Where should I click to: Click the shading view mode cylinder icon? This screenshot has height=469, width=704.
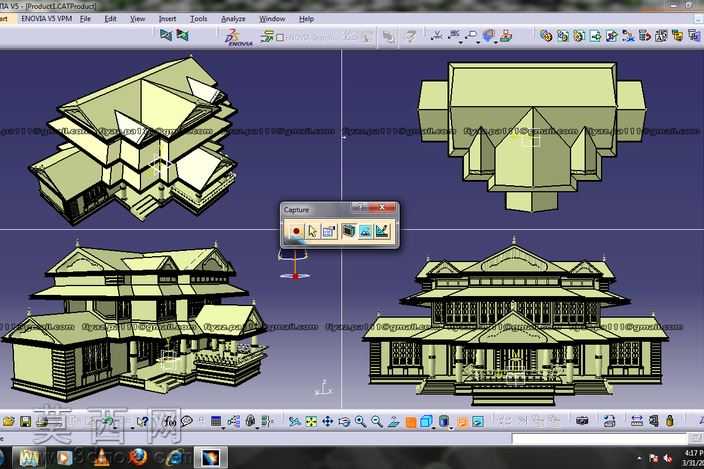tap(444, 421)
